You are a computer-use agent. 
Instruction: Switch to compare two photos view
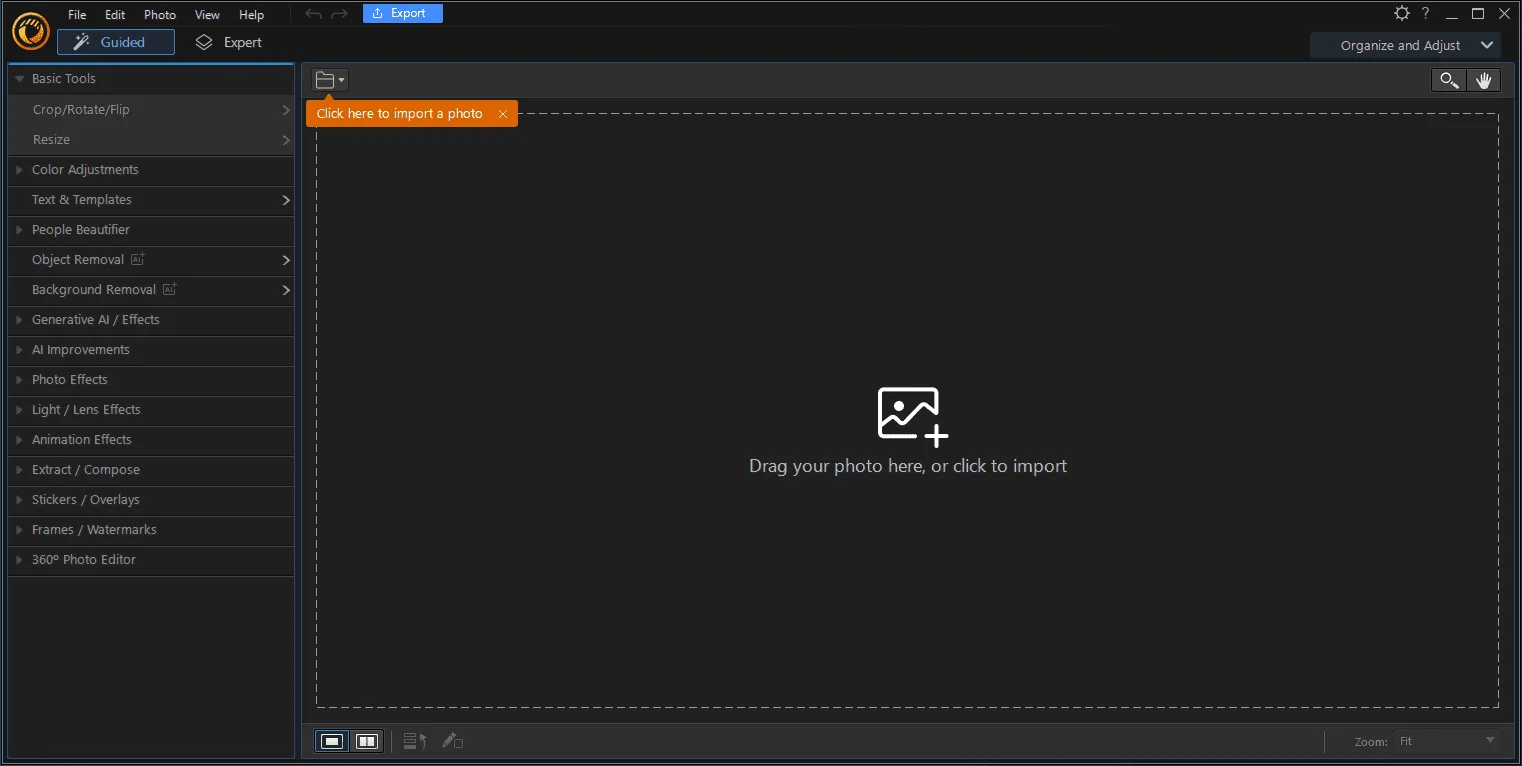pos(368,741)
